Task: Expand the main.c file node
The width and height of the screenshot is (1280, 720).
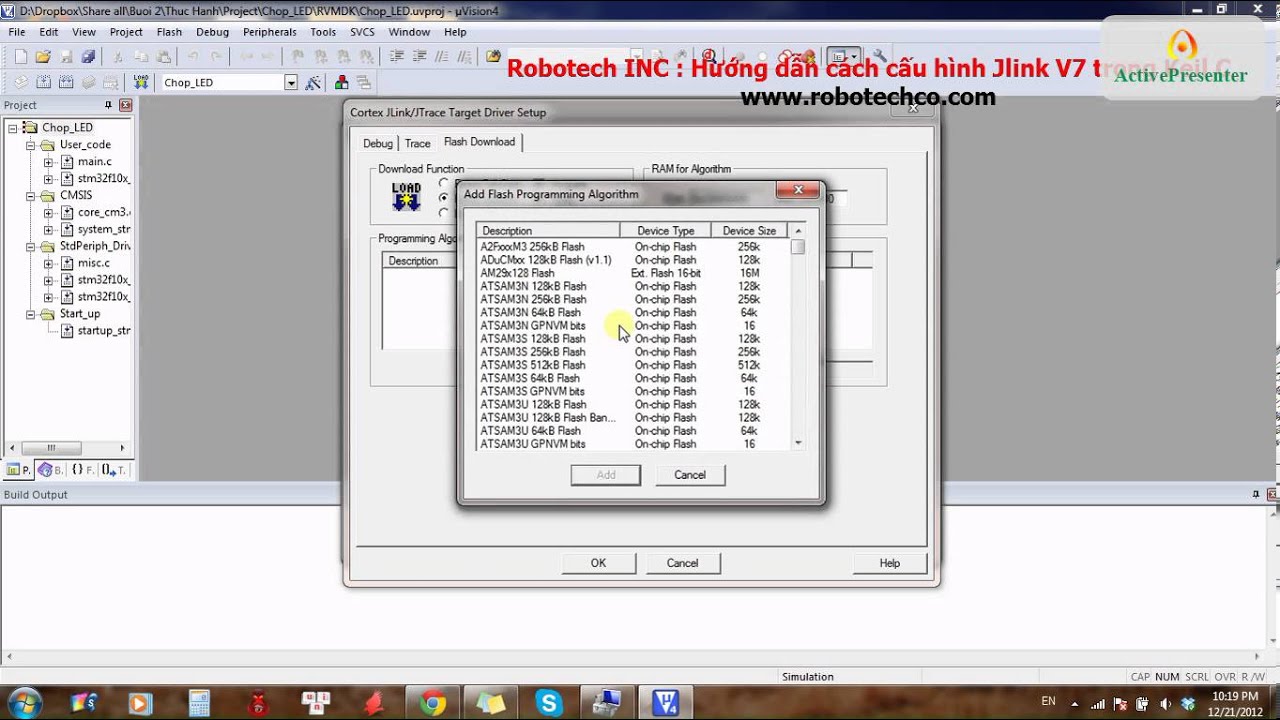Action: (48, 162)
